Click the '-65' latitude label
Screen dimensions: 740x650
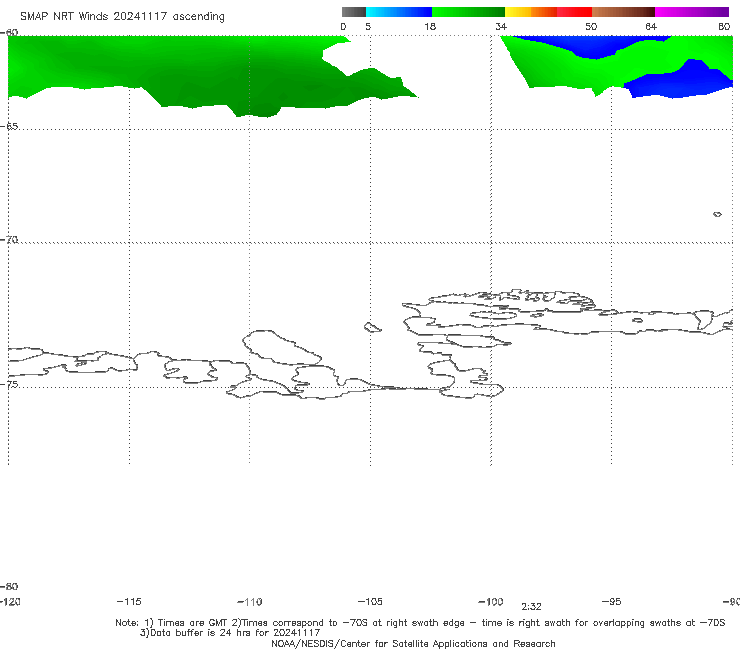coord(9,127)
